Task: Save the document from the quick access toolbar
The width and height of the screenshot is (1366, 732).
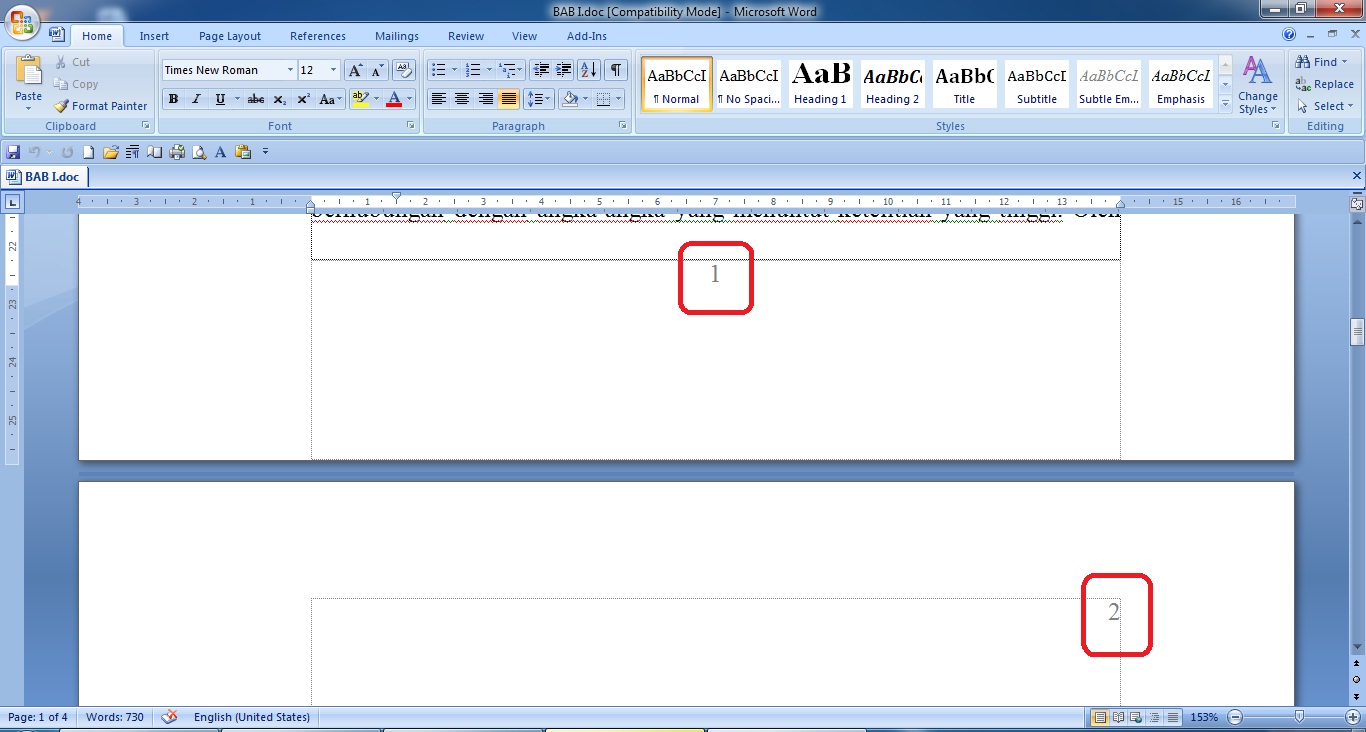Action: (13, 152)
